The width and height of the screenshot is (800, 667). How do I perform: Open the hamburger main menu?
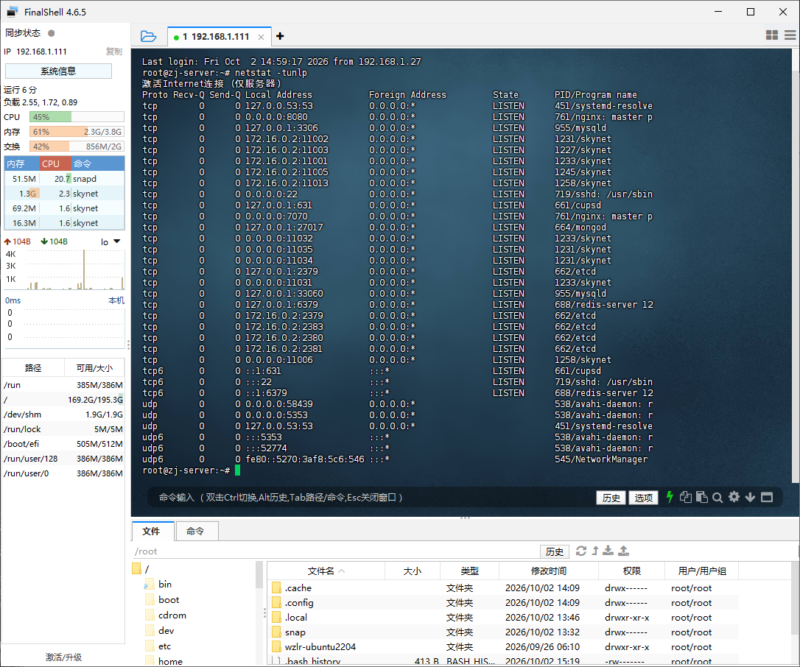point(790,35)
